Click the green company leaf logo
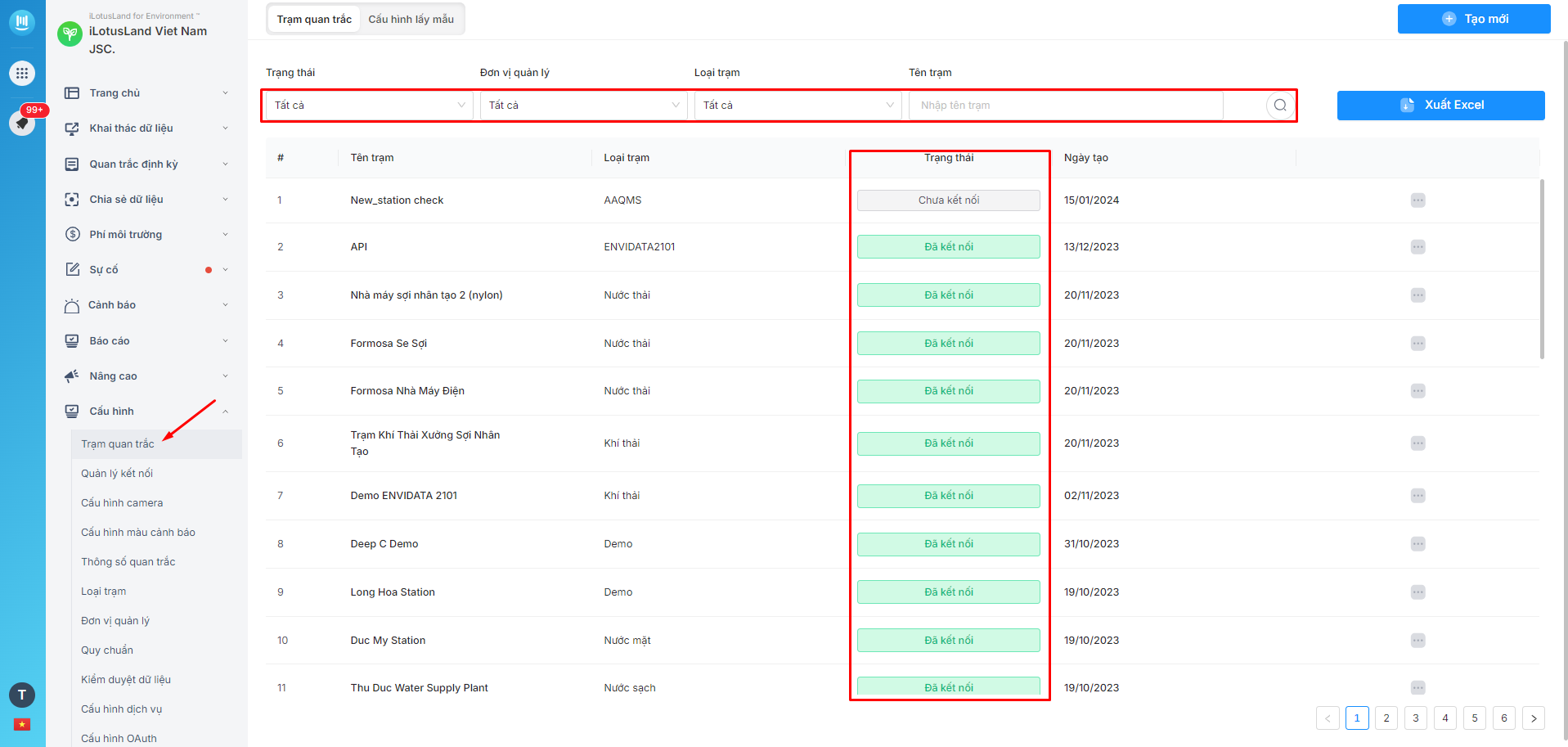1568x747 pixels. (70, 34)
